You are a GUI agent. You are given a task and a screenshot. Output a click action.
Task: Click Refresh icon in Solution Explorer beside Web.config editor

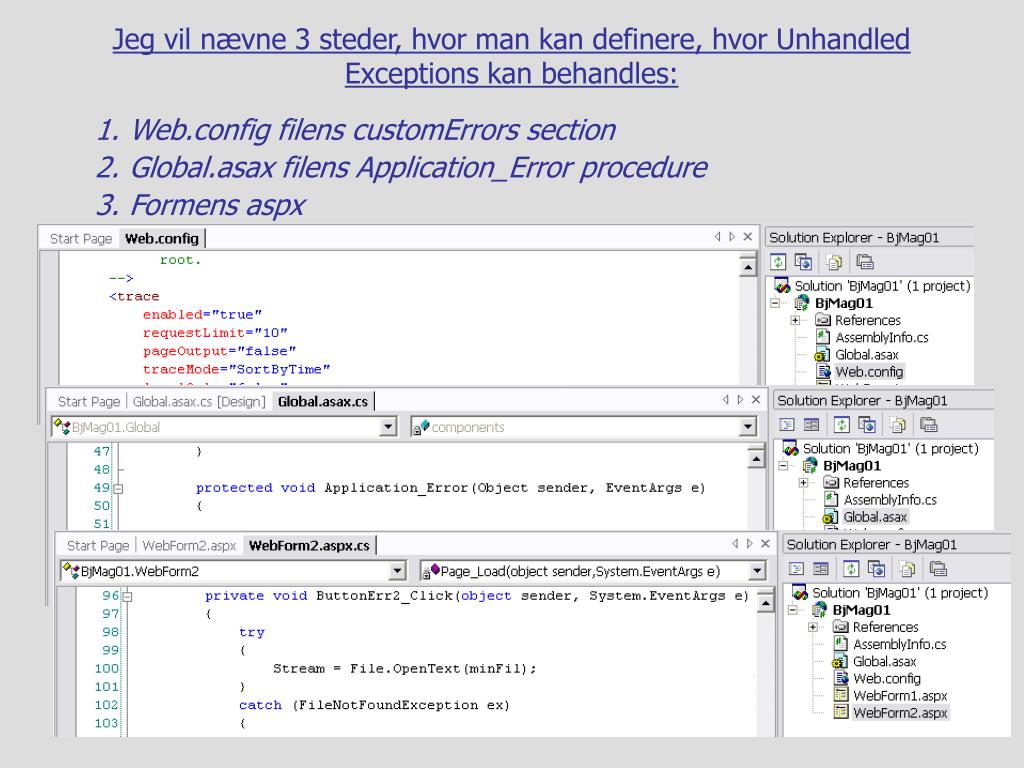[x=778, y=262]
